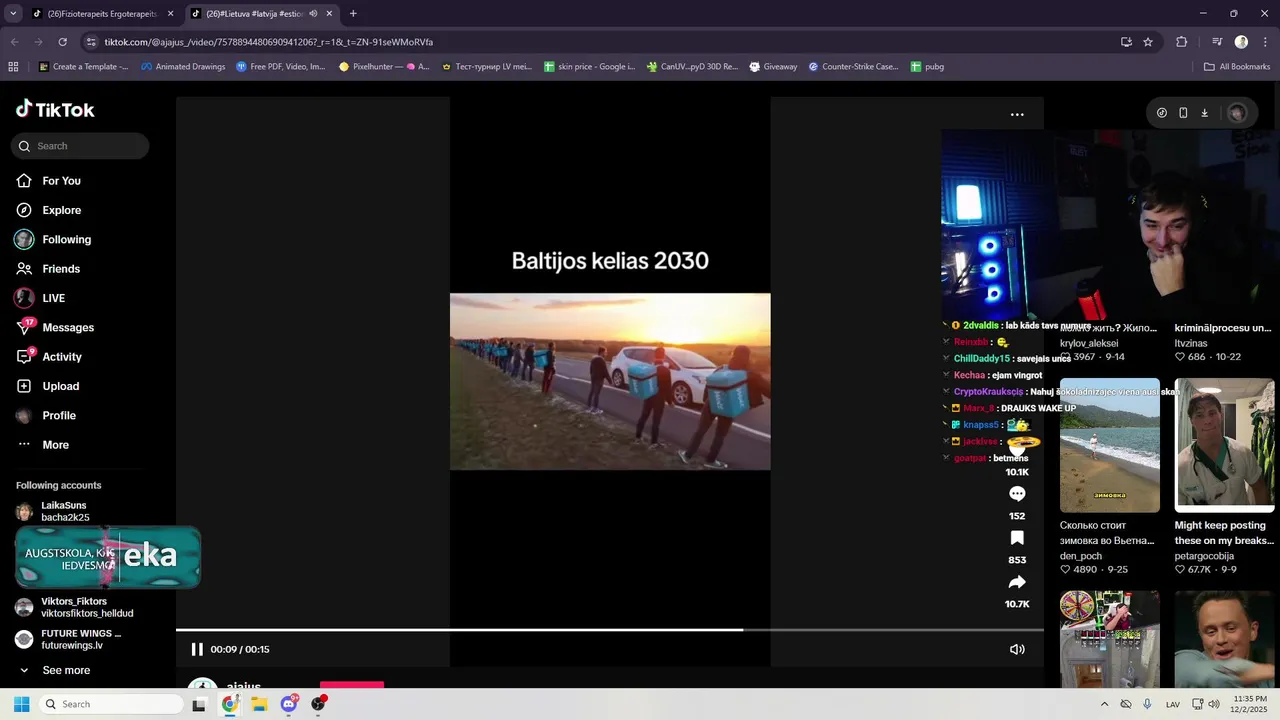Open a new browser tab

pos(353,14)
